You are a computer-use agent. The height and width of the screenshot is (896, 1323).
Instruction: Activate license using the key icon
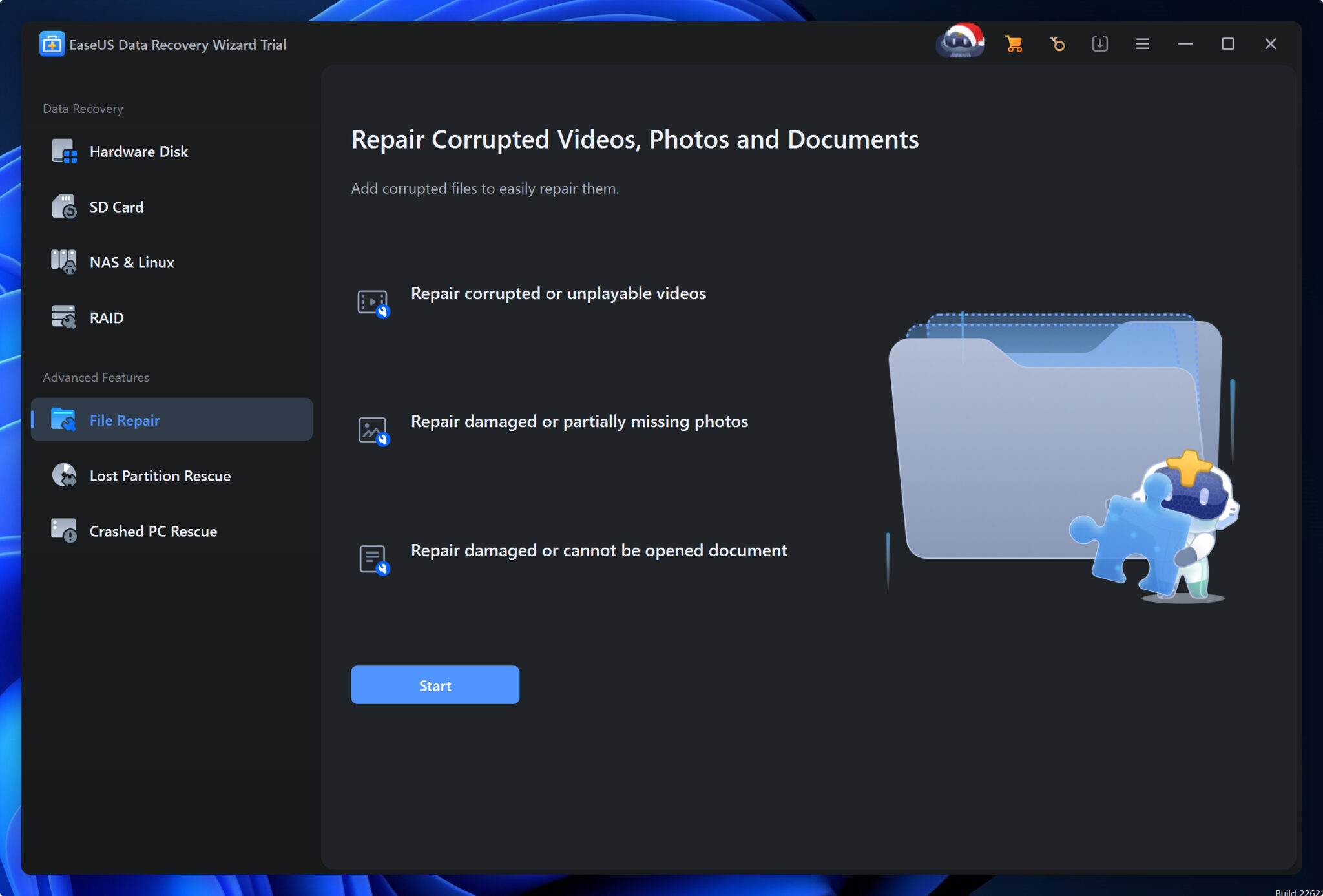tap(1057, 43)
